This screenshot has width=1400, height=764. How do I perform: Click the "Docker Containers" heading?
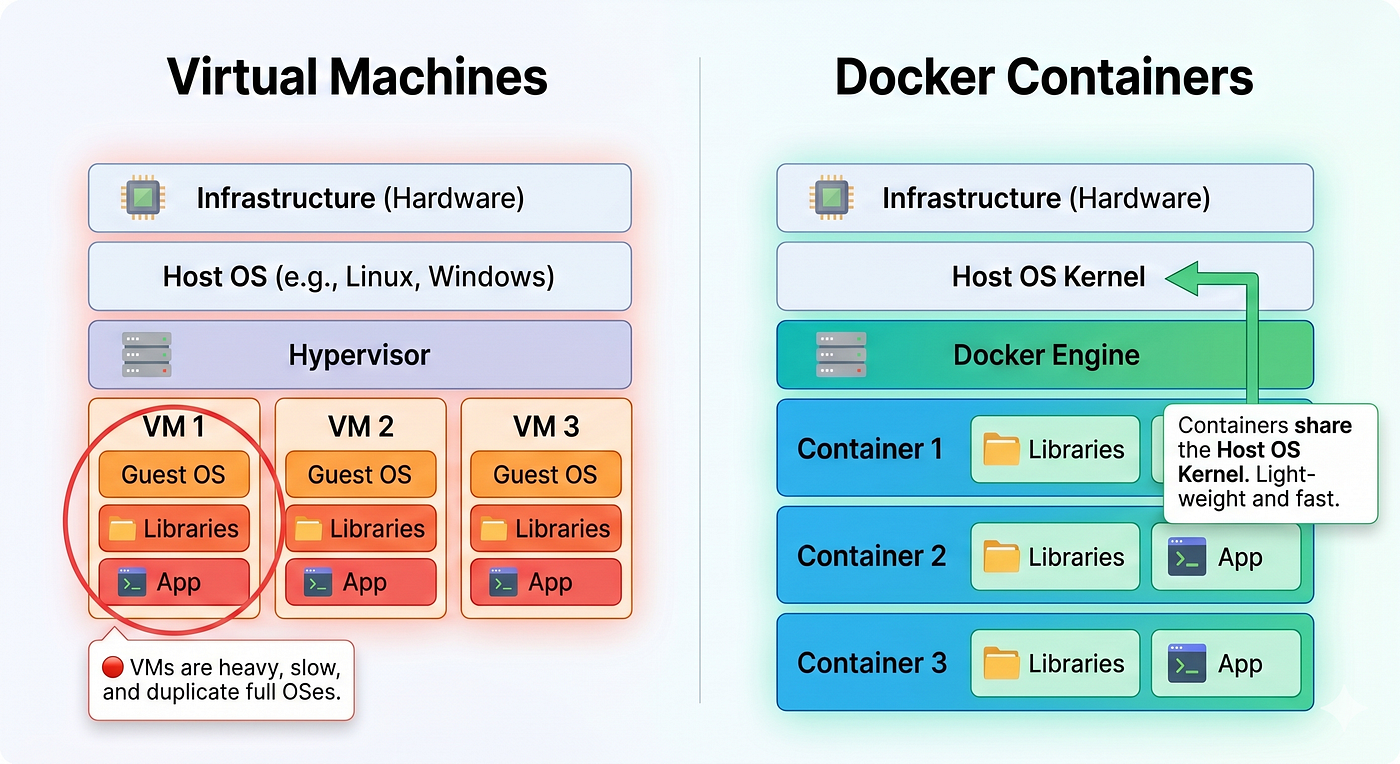[1044, 77]
